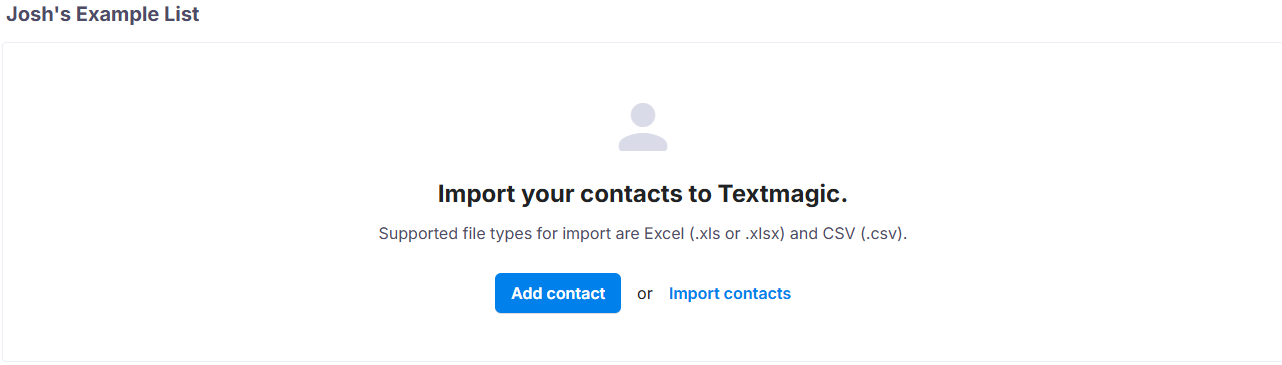Click the blue Add contact button
This screenshot has height=365, width=1282.
click(x=558, y=293)
